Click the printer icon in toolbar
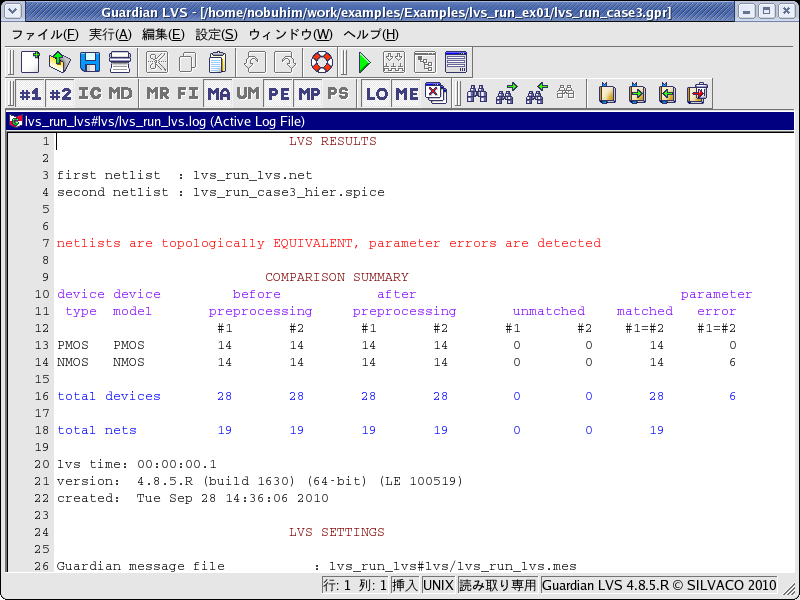Image resolution: width=800 pixels, height=600 pixels. point(120,62)
